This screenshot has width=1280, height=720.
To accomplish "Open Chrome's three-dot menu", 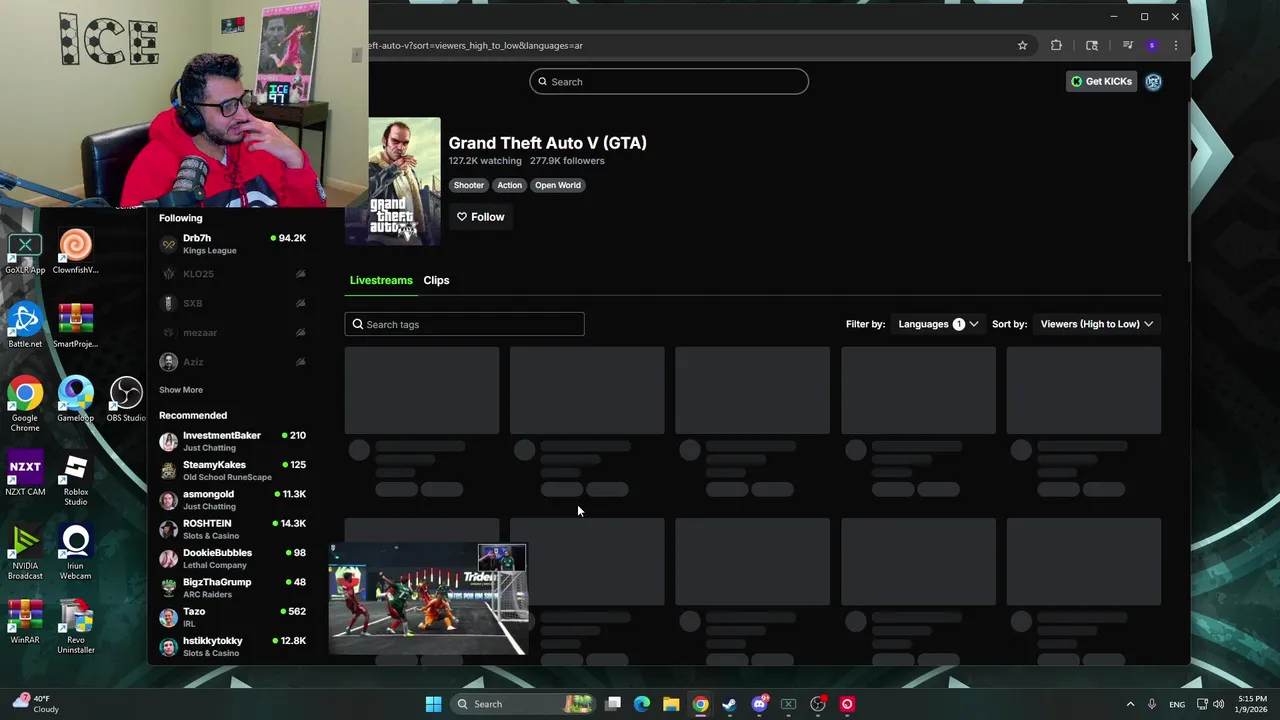I will click(1175, 45).
